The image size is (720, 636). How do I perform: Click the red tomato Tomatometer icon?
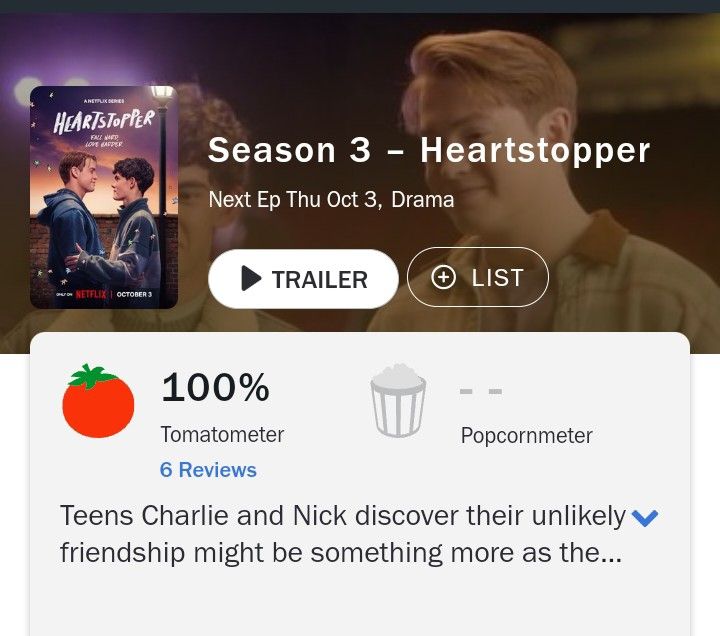point(98,401)
